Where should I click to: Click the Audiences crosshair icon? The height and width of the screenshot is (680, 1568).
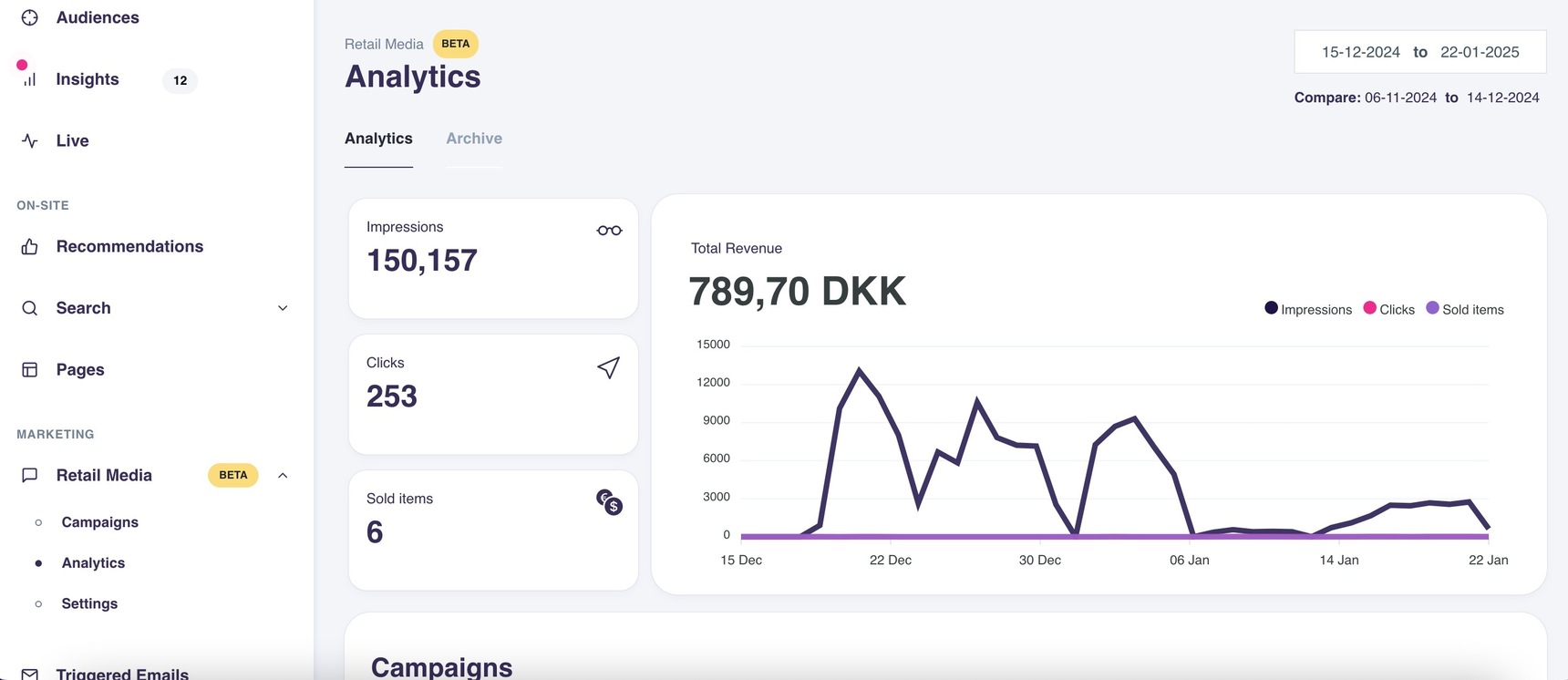click(x=29, y=17)
